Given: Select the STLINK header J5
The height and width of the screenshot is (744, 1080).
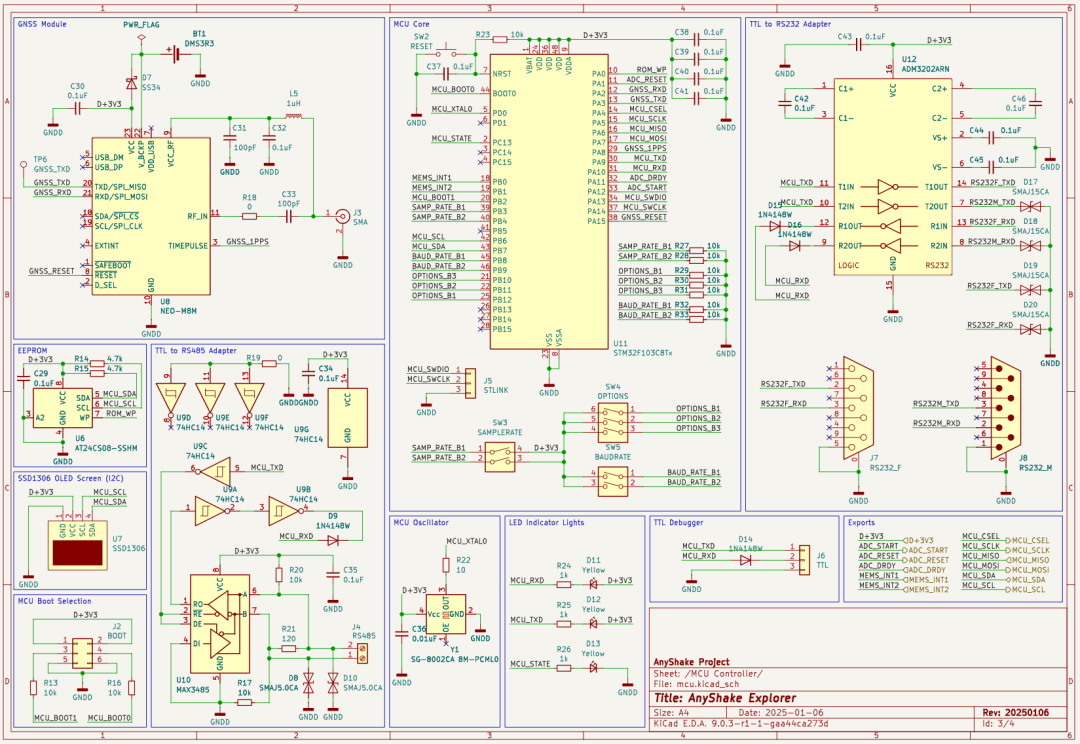Looking at the screenshot, I should pos(470,383).
